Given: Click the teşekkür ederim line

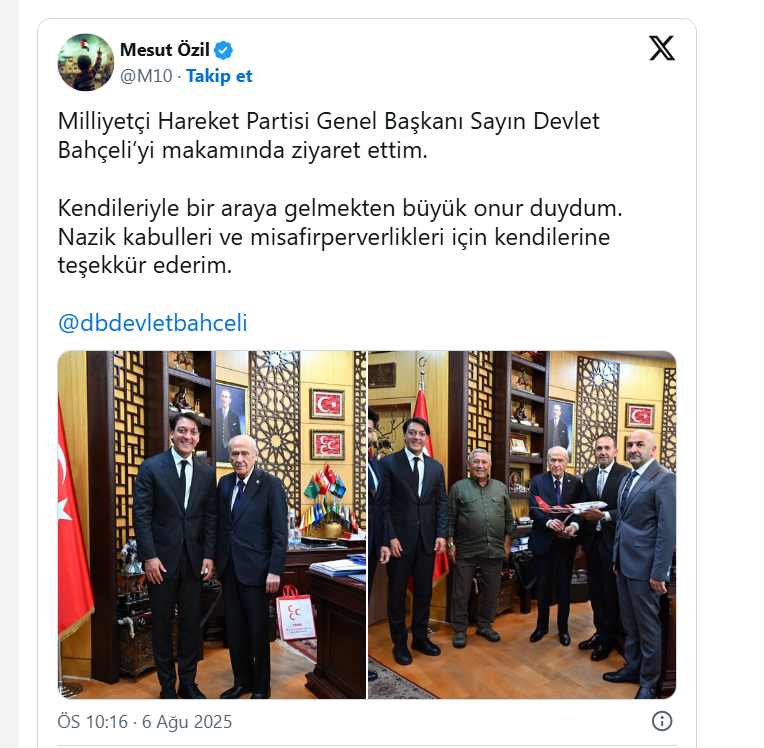Looking at the screenshot, I should point(145,266).
